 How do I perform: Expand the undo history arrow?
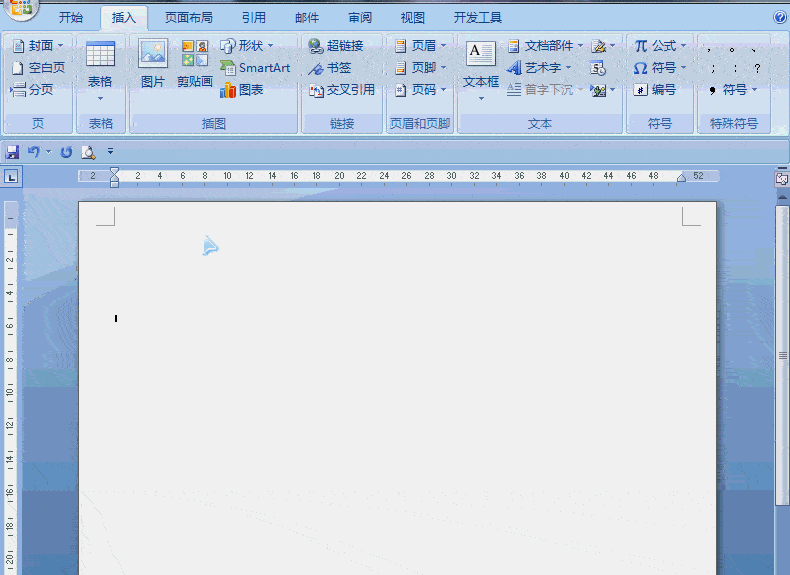point(48,151)
